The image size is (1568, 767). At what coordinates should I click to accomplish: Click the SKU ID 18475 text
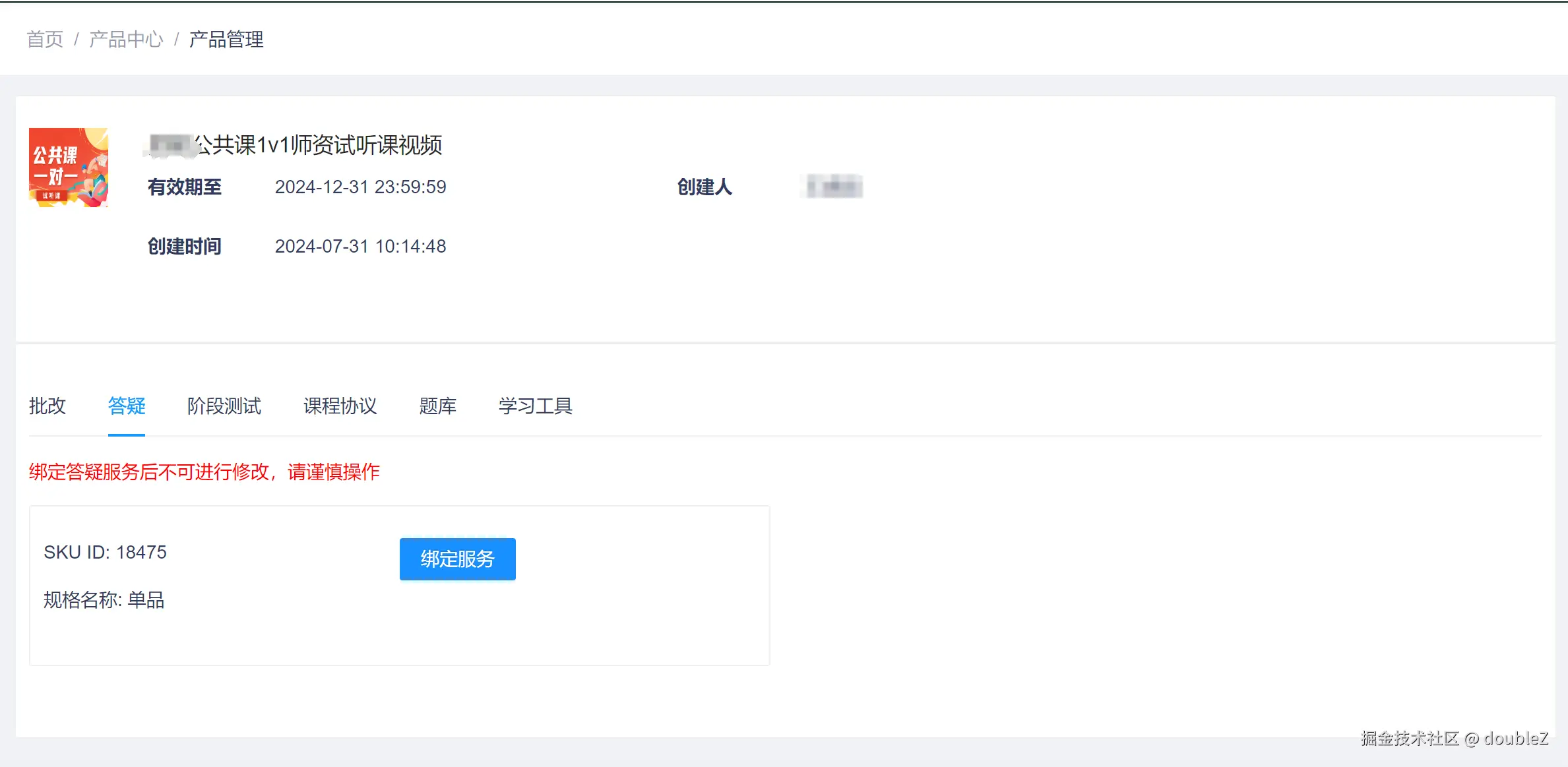tap(106, 552)
